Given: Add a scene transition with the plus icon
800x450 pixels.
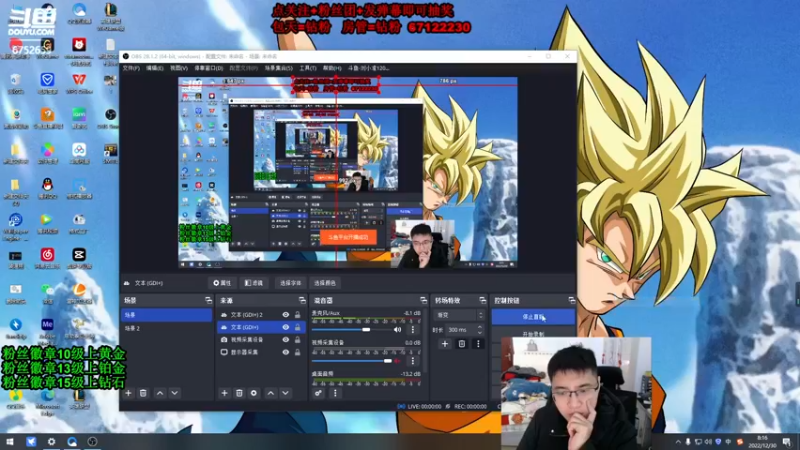Looking at the screenshot, I should [x=445, y=344].
